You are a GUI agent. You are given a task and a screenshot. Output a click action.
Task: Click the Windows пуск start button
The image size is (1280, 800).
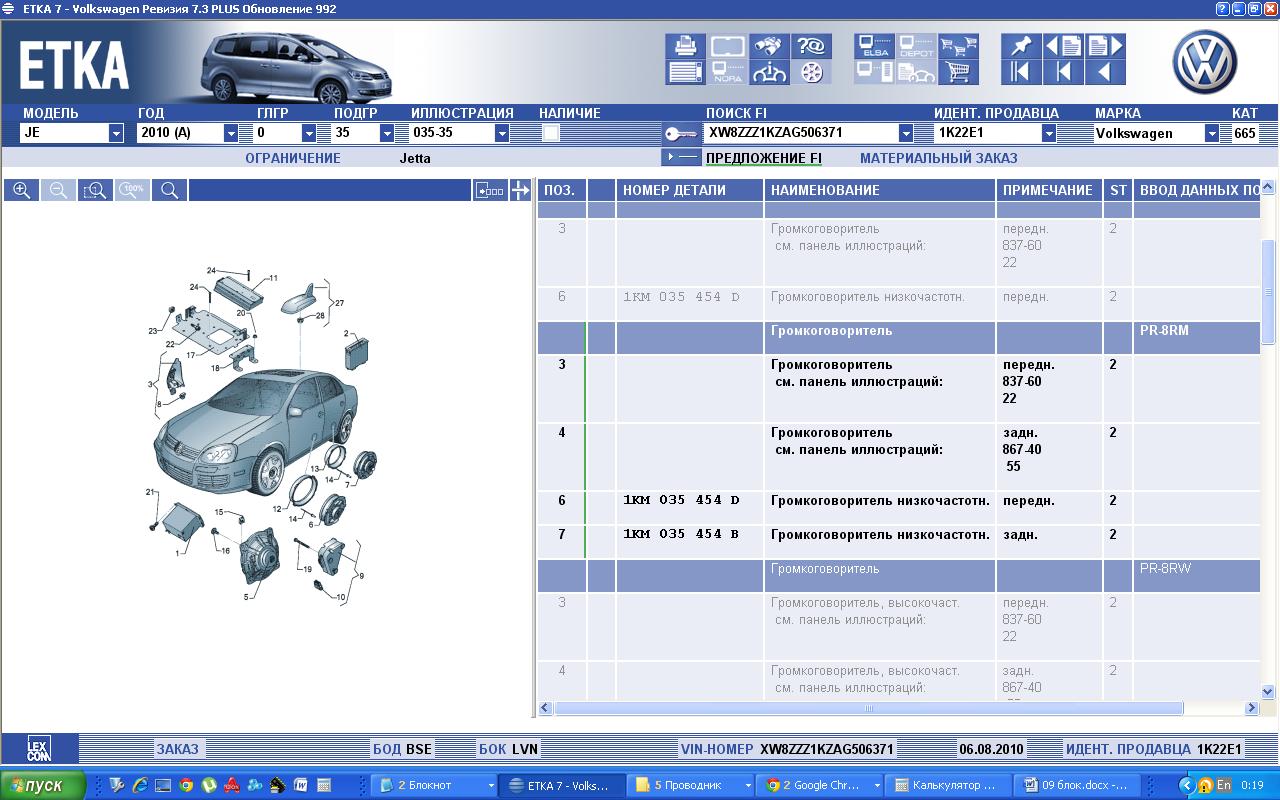coord(43,786)
